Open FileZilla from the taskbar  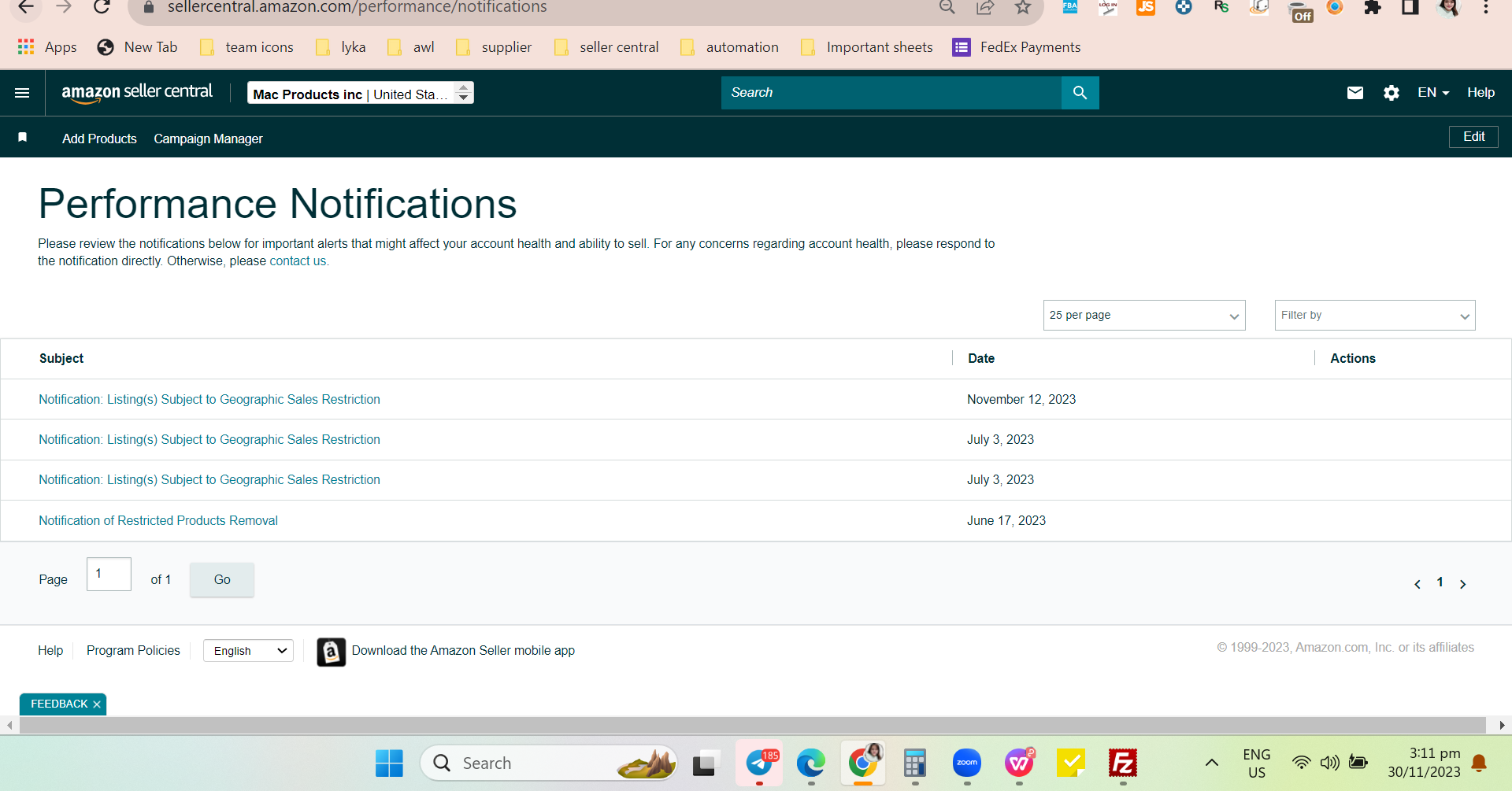pos(1122,763)
